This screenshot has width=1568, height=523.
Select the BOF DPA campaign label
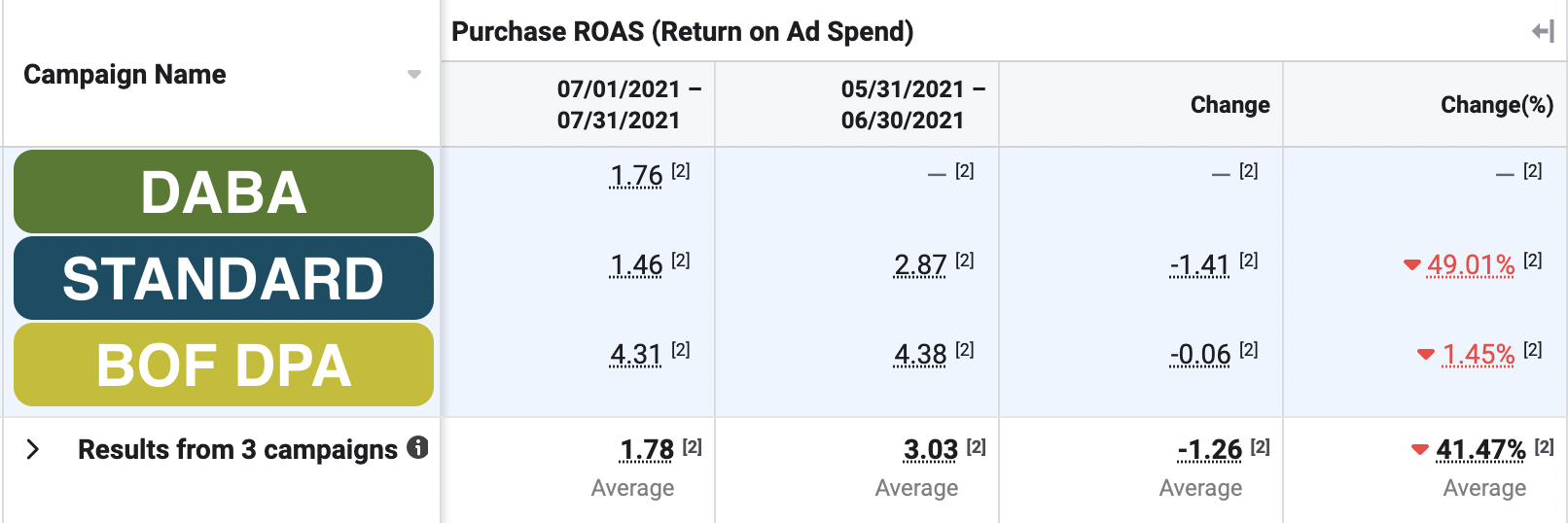(x=224, y=366)
